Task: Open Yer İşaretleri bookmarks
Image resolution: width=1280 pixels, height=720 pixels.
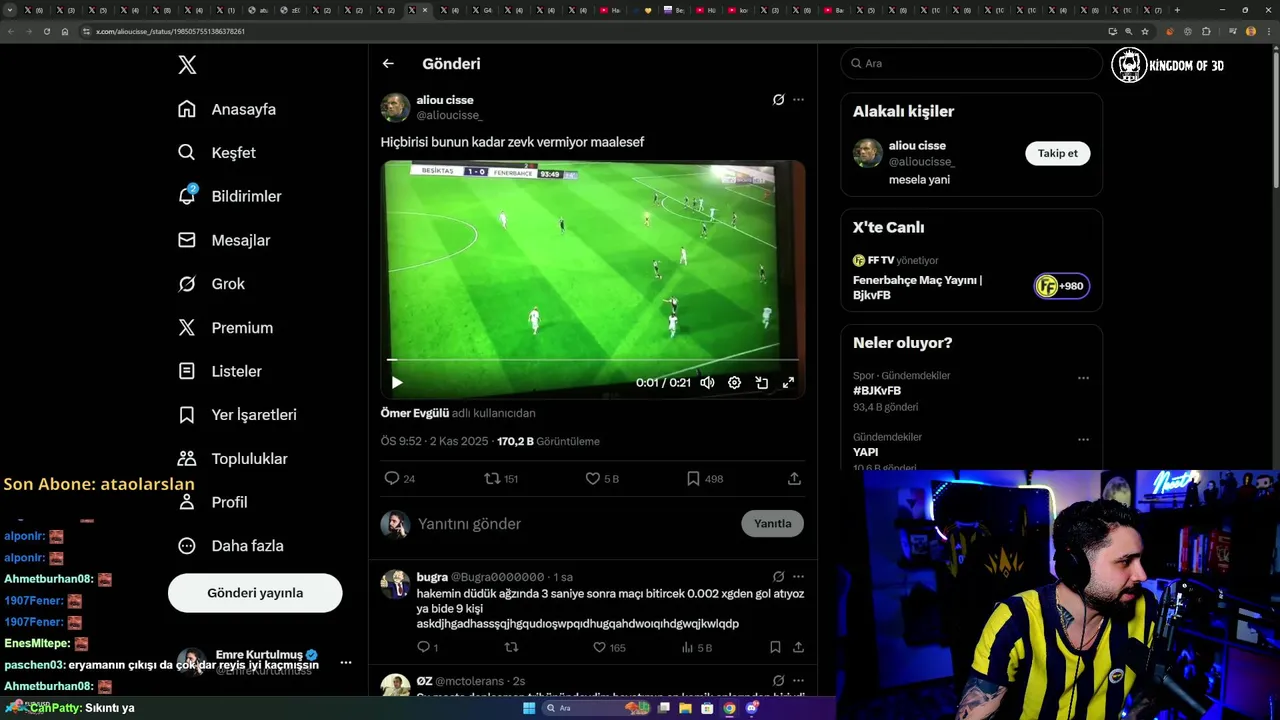Action: (x=237, y=415)
